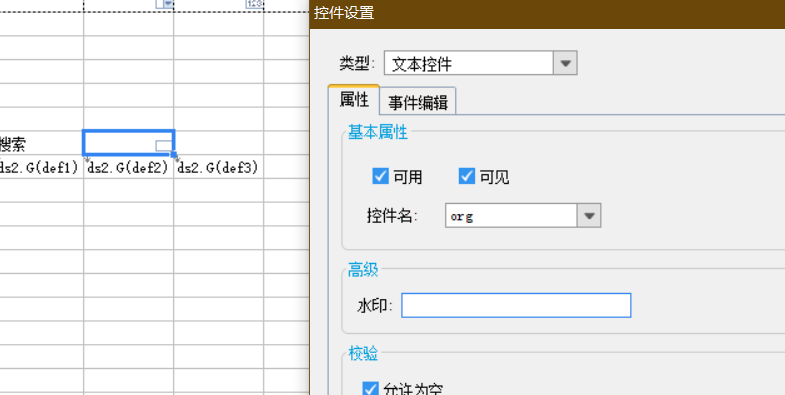This screenshot has height=395, width=785.
Task: Click the 校验 group label
Action: (363, 353)
